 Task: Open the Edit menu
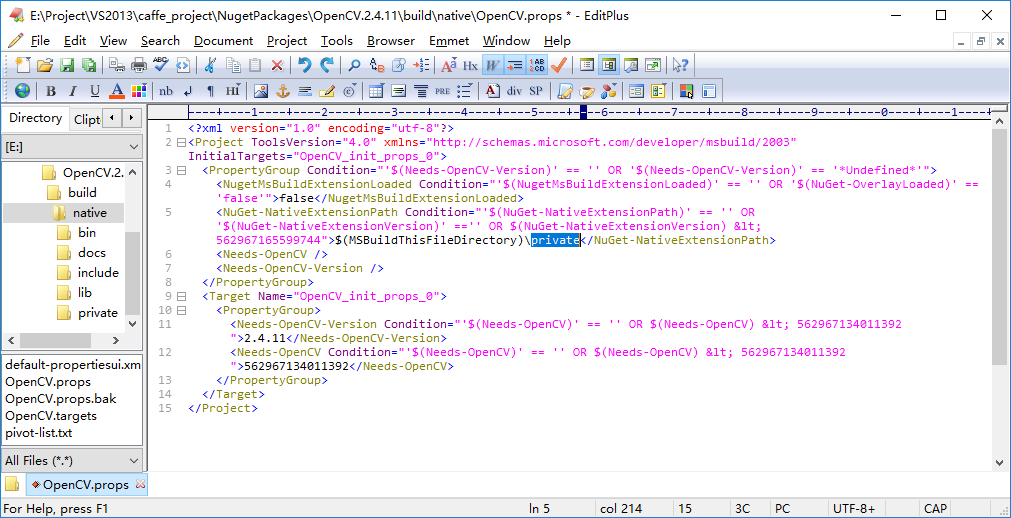click(75, 41)
